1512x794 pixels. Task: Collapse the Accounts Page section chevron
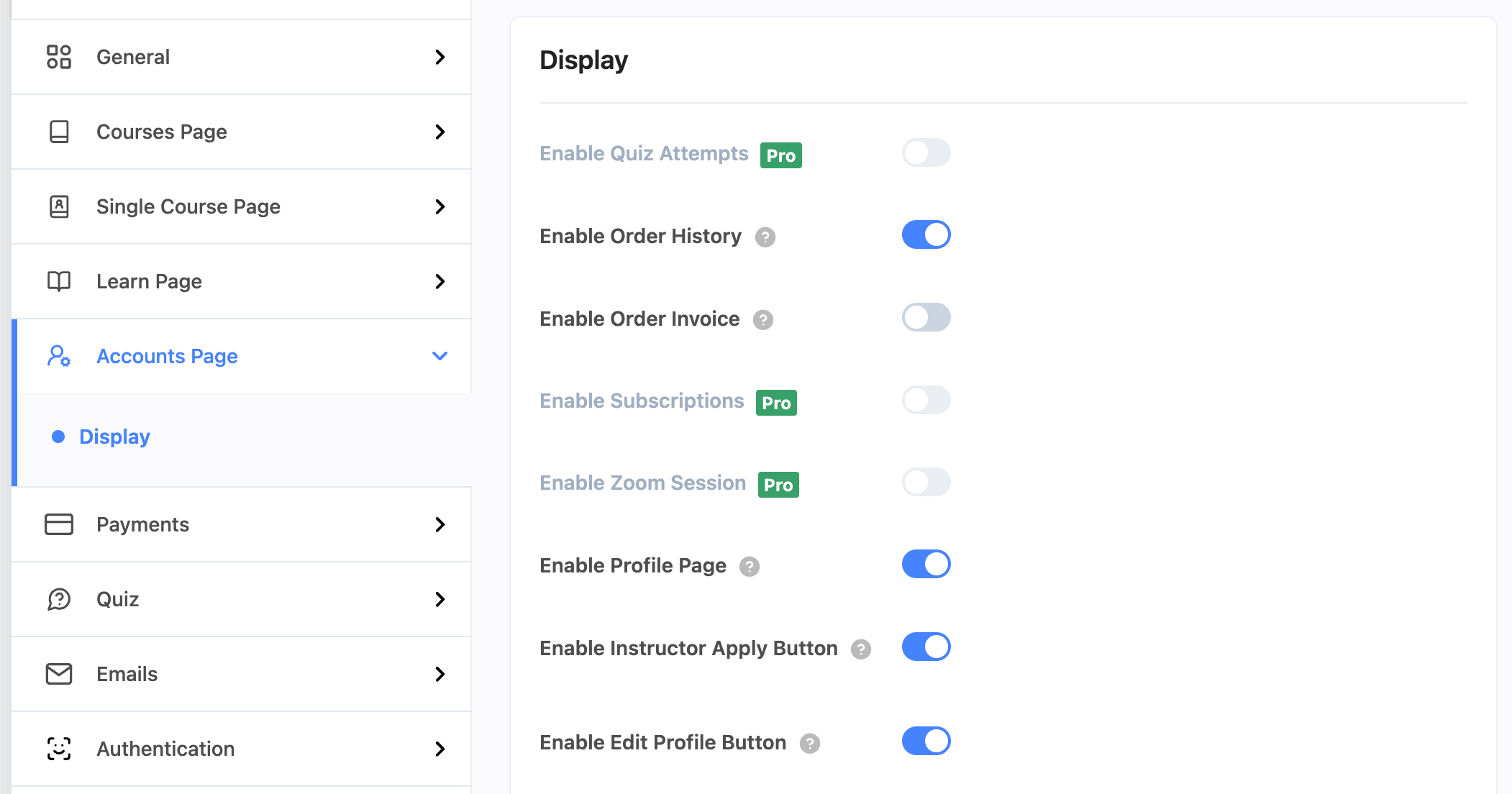point(440,356)
